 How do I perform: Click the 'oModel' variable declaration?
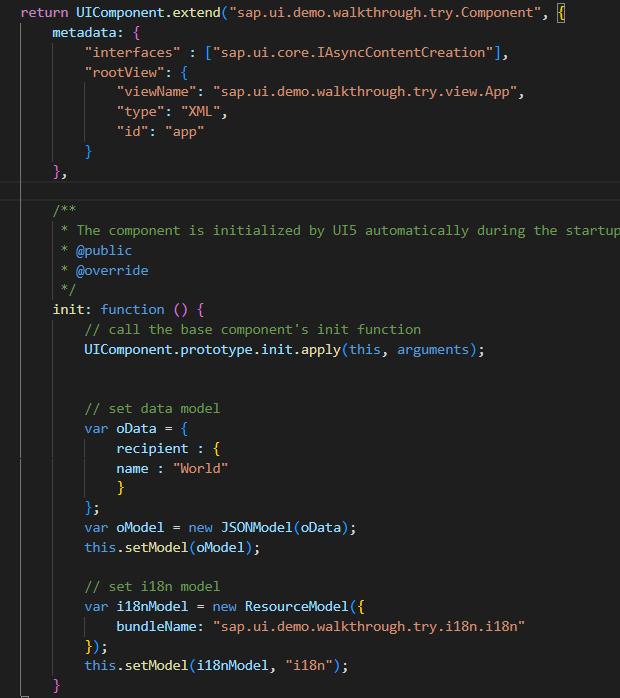[x=140, y=528]
